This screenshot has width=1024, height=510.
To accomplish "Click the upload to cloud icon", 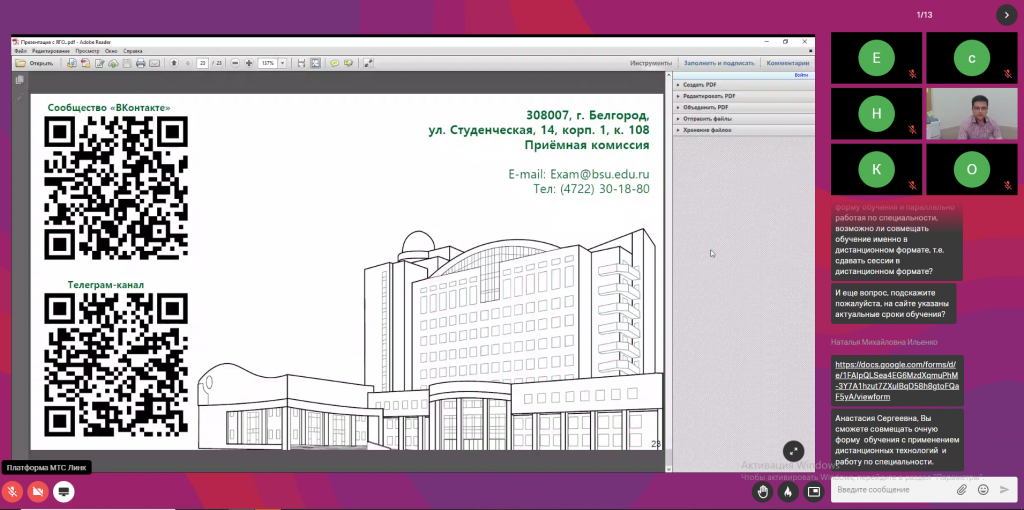I will 113,63.
